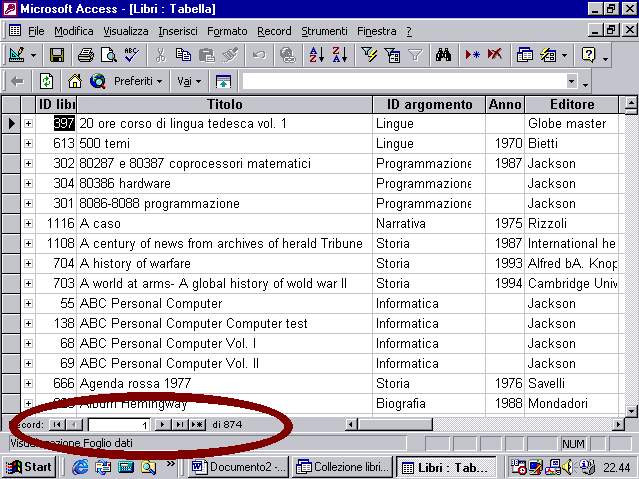Image resolution: width=639 pixels, height=479 pixels.
Task: Open the File menu
Action: pyautogui.click(x=36, y=31)
